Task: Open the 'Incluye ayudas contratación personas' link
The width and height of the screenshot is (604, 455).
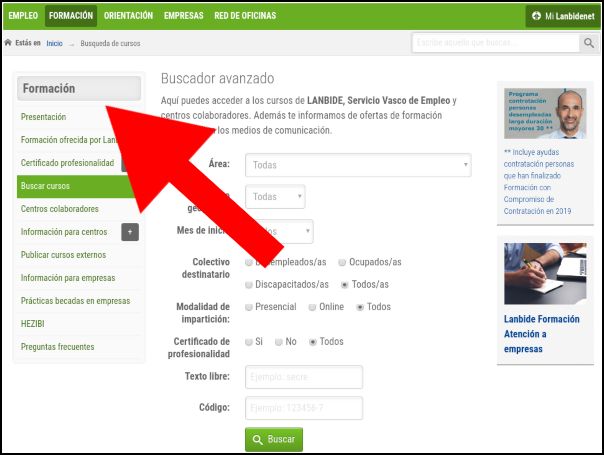Action: click(x=539, y=181)
